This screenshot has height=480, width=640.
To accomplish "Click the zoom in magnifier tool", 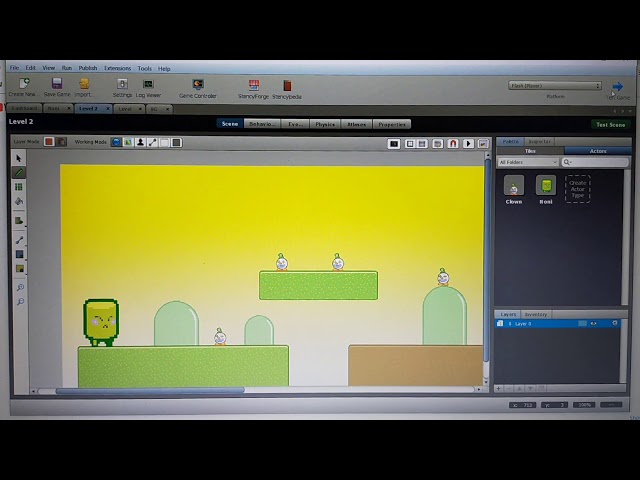I will pyautogui.click(x=20, y=287).
